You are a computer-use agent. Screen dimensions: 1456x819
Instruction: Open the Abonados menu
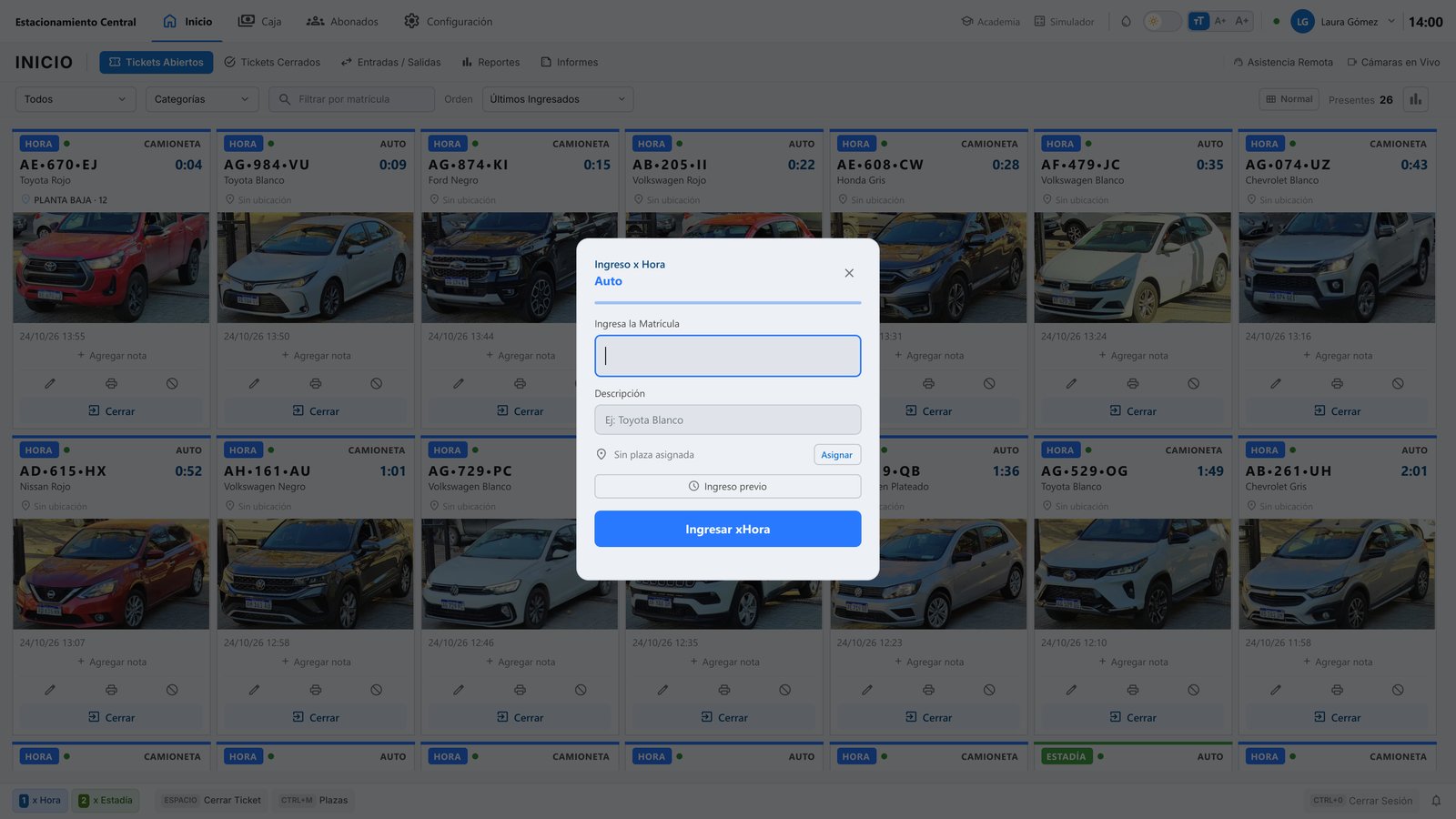point(342,21)
